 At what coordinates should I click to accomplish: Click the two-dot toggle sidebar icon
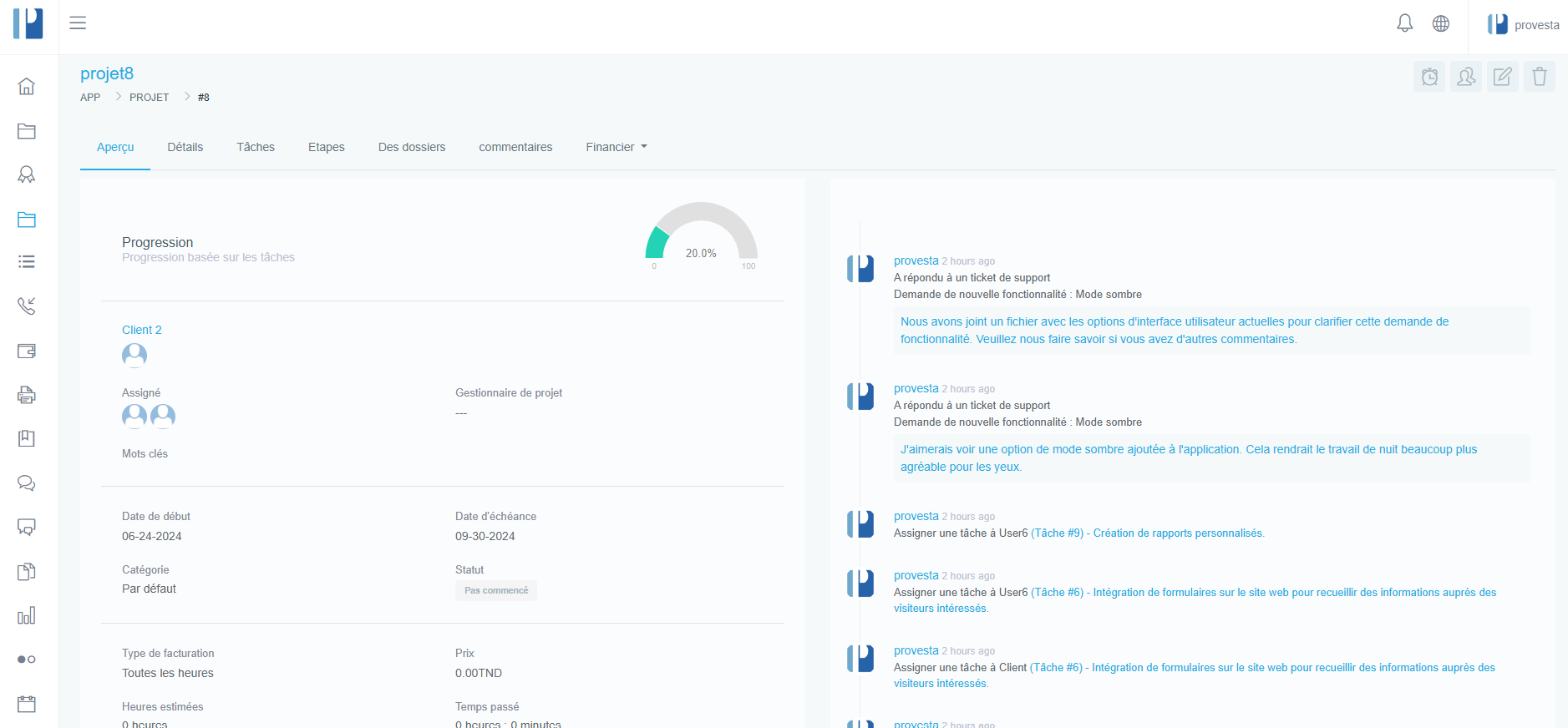pos(27,660)
